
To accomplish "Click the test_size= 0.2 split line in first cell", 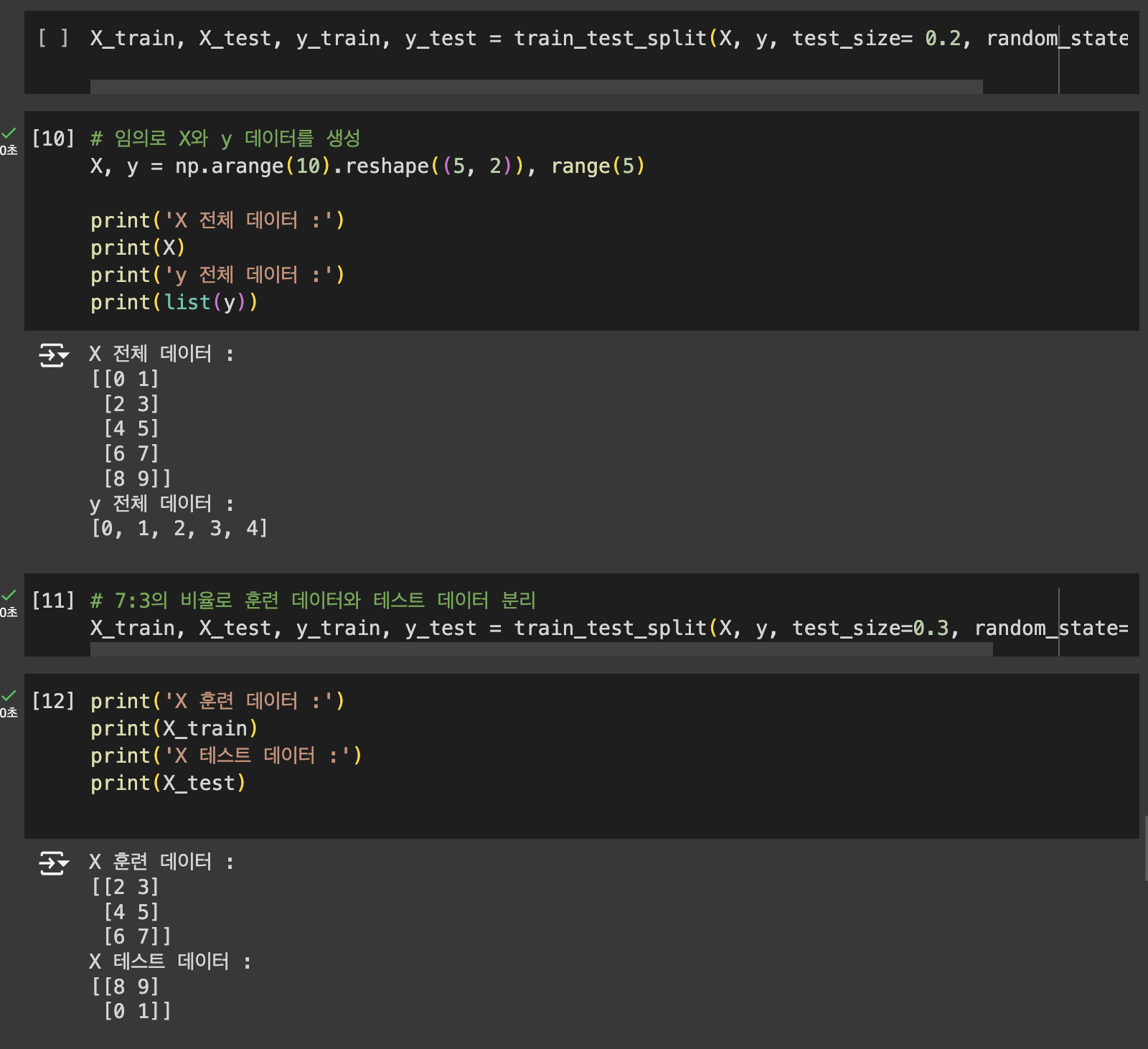I will tap(608, 39).
